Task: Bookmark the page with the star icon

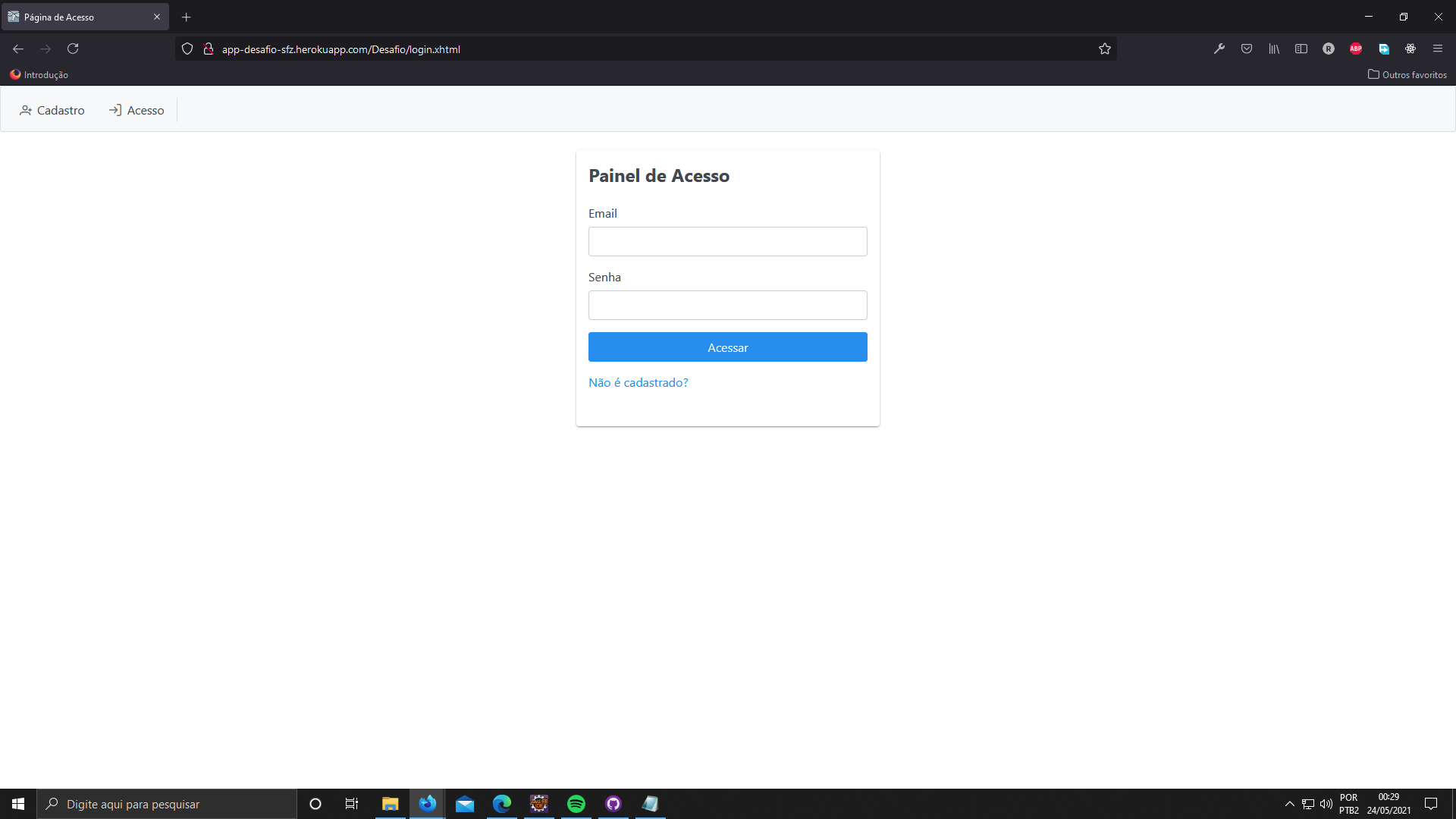Action: [1105, 49]
